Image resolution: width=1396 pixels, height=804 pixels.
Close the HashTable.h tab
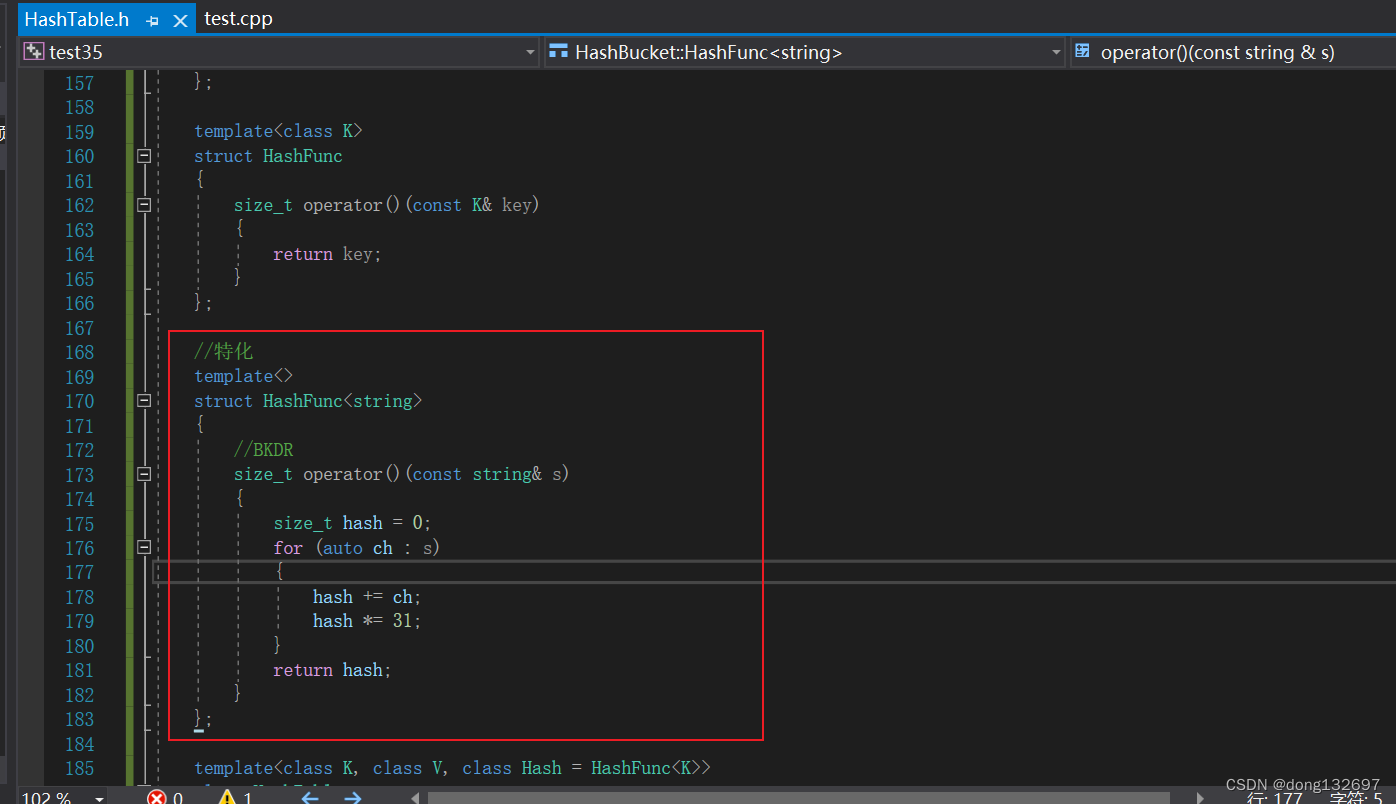click(180, 20)
